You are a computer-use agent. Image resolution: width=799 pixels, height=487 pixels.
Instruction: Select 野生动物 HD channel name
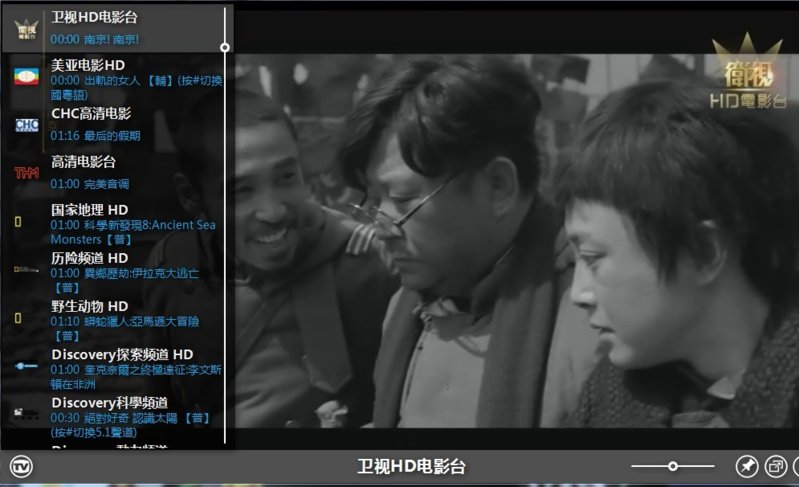(x=89, y=306)
